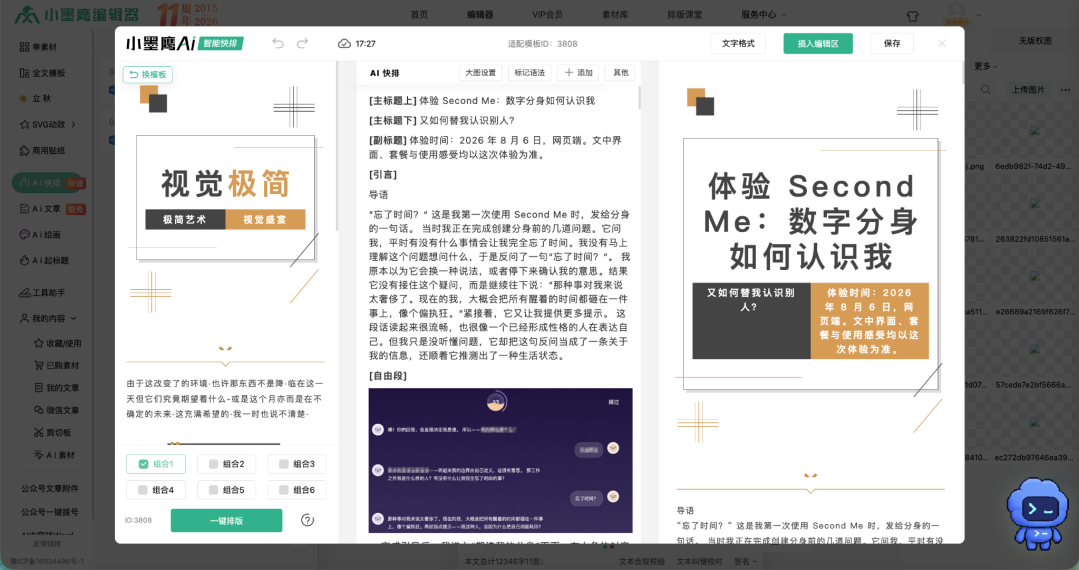Open Ai绘画 in the left sidebar
Screen dimensions: 1079x570
[x=41, y=235]
